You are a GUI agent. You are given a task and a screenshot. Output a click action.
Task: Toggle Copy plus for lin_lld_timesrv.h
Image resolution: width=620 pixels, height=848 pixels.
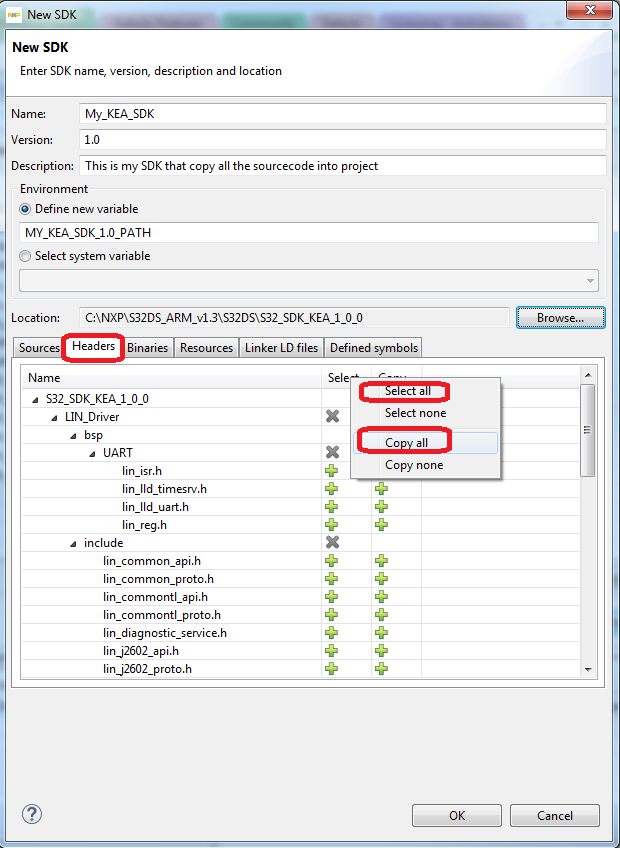(381, 488)
